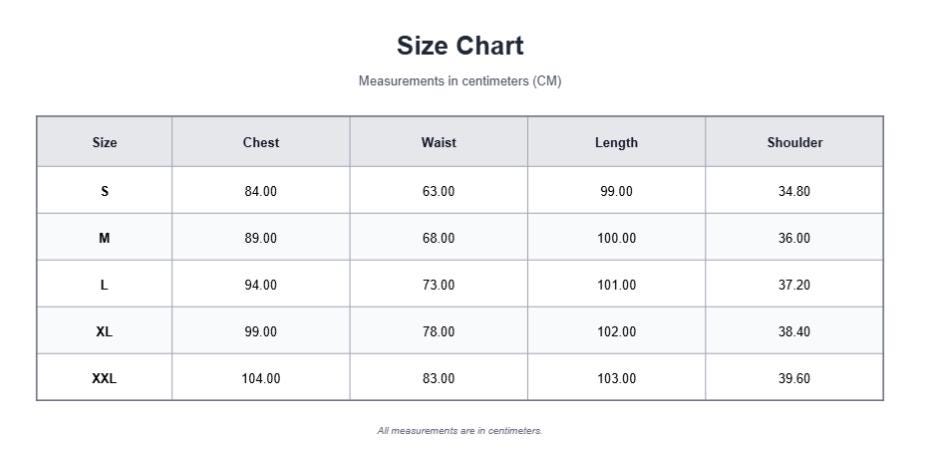Click the Size Chart title

coord(460,46)
